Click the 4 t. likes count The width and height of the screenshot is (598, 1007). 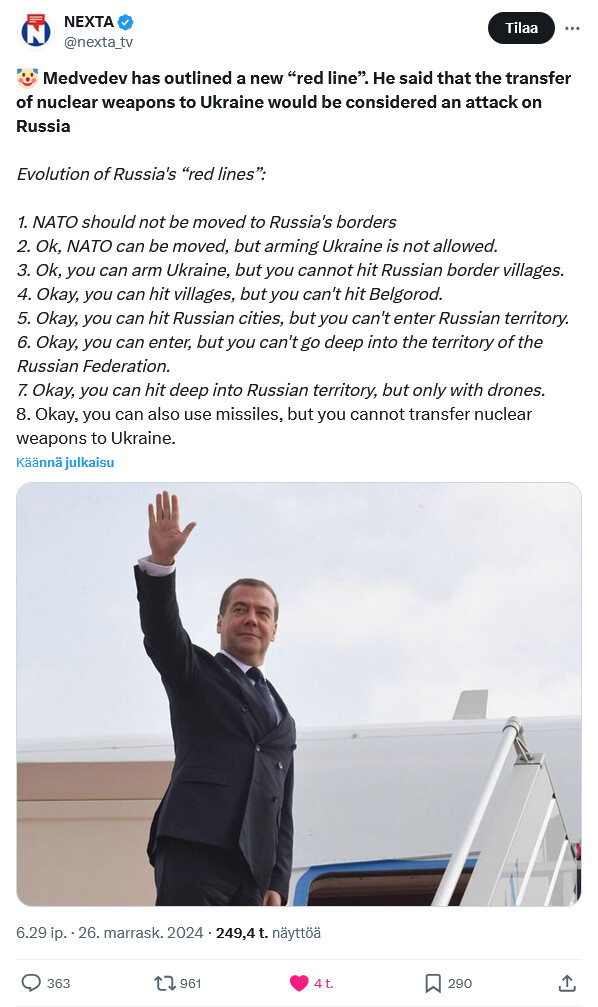324,983
